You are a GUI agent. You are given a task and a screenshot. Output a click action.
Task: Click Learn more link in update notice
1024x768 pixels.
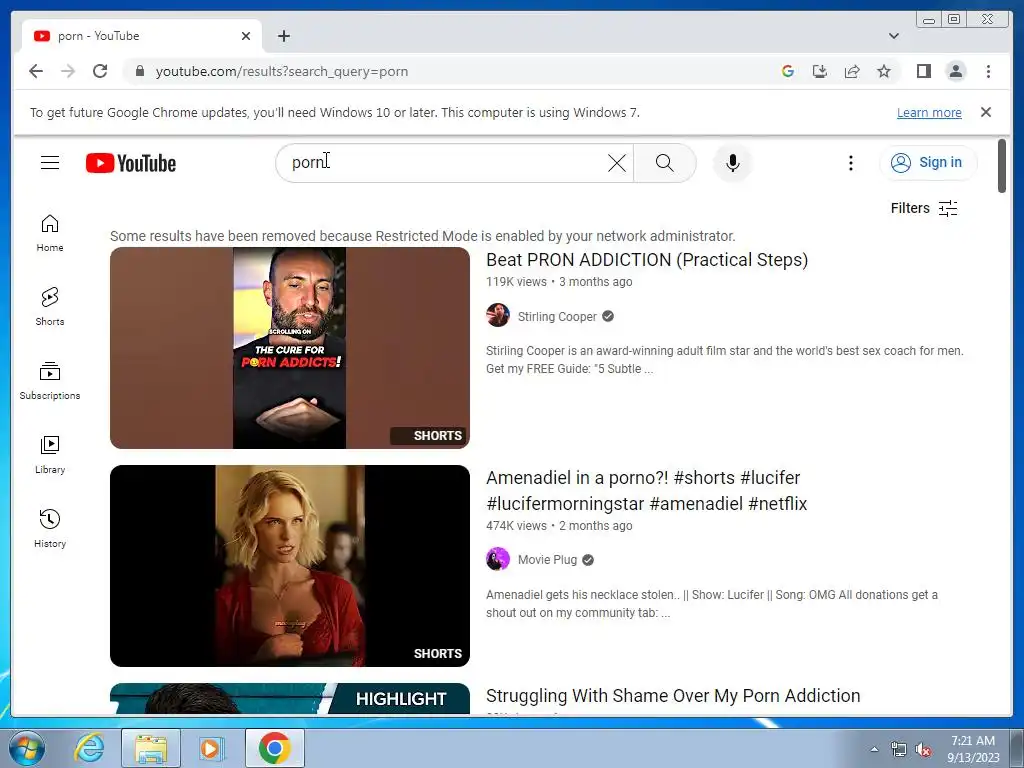[x=929, y=112]
